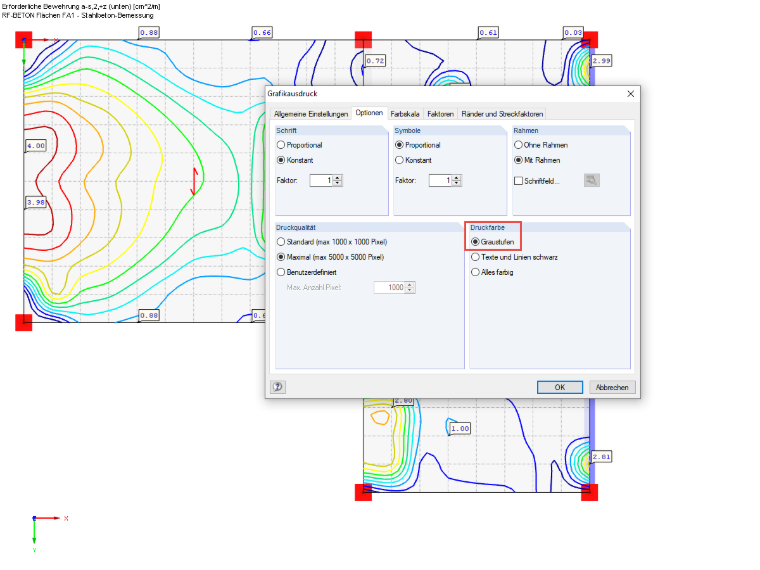Click the 2.99 value label

click(x=602, y=61)
